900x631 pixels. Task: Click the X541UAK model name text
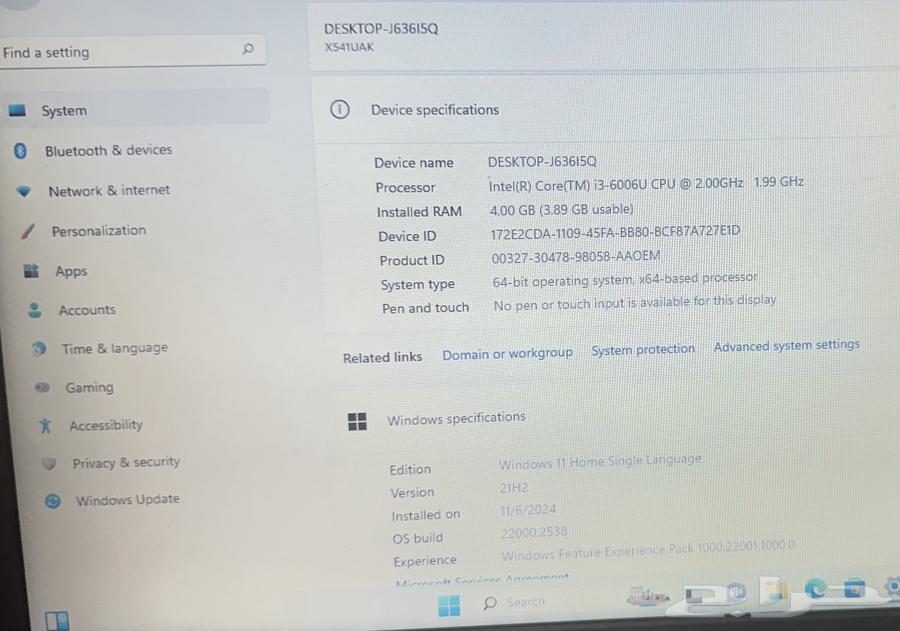[349, 47]
